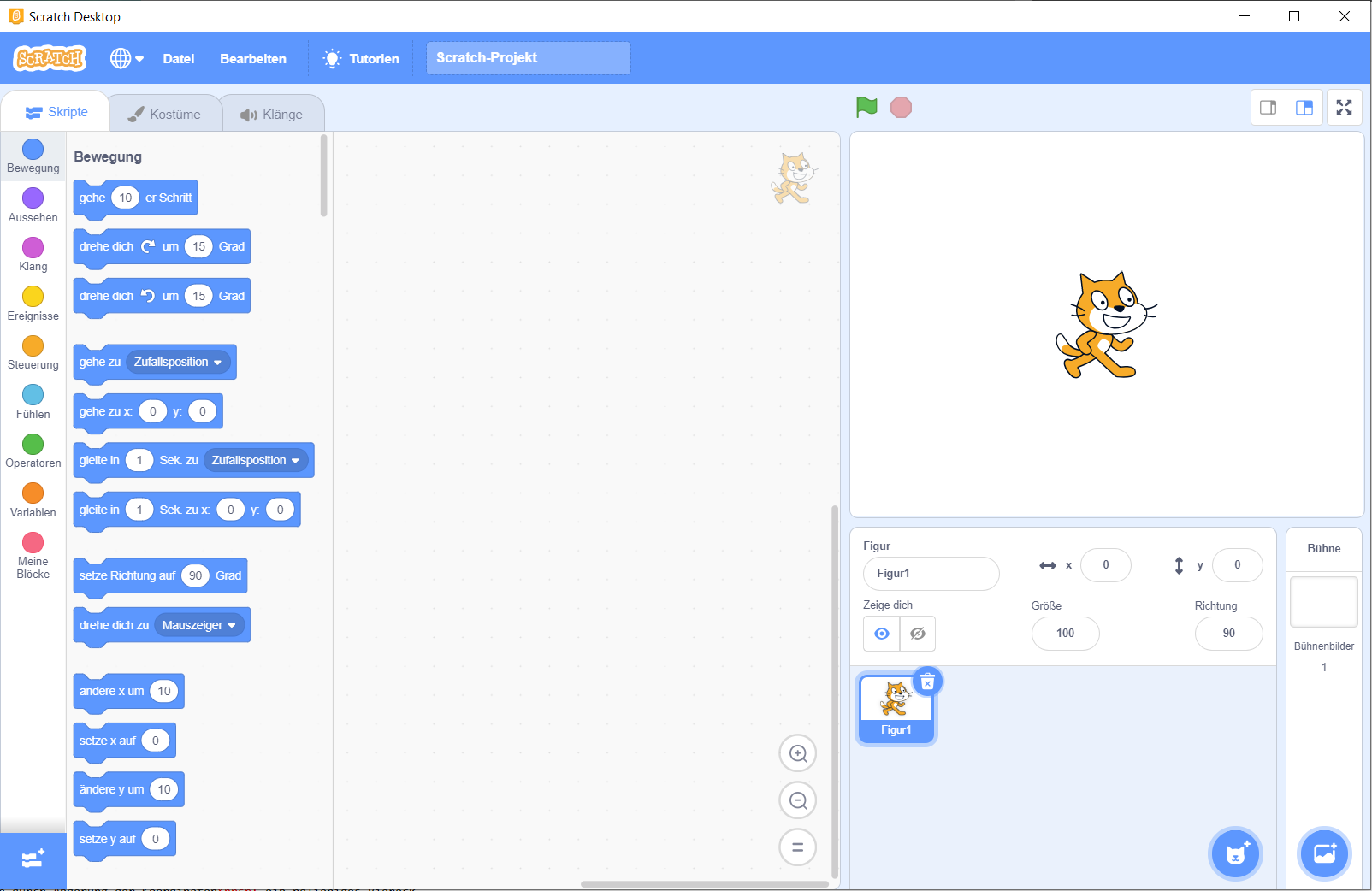Click the Scratch logo
Viewport: 1372px width, 891px height.
[50, 58]
